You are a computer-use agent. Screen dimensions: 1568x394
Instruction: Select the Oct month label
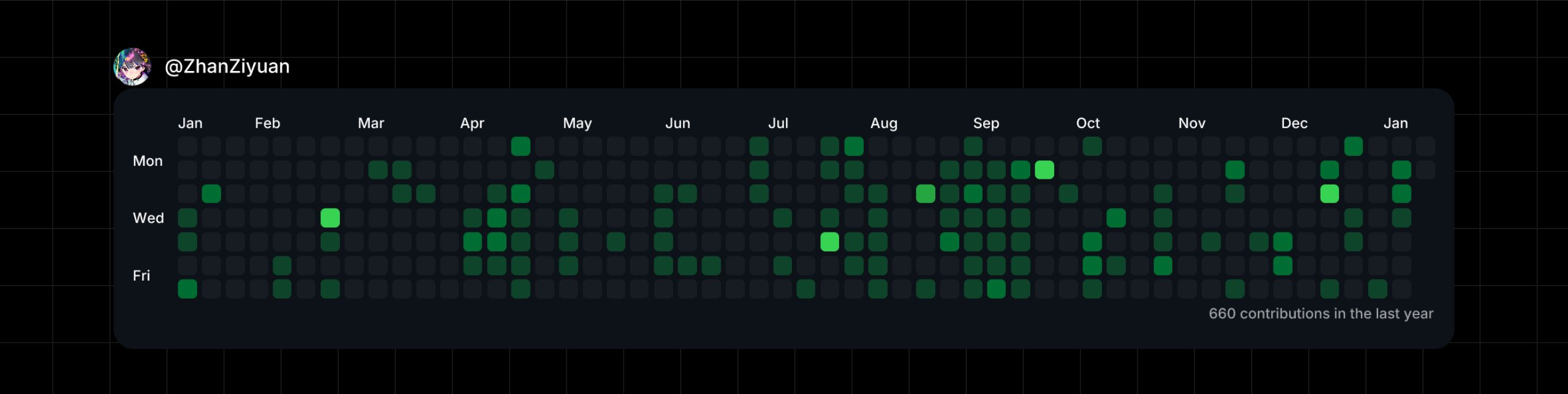pyautogui.click(x=1087, y=124)
